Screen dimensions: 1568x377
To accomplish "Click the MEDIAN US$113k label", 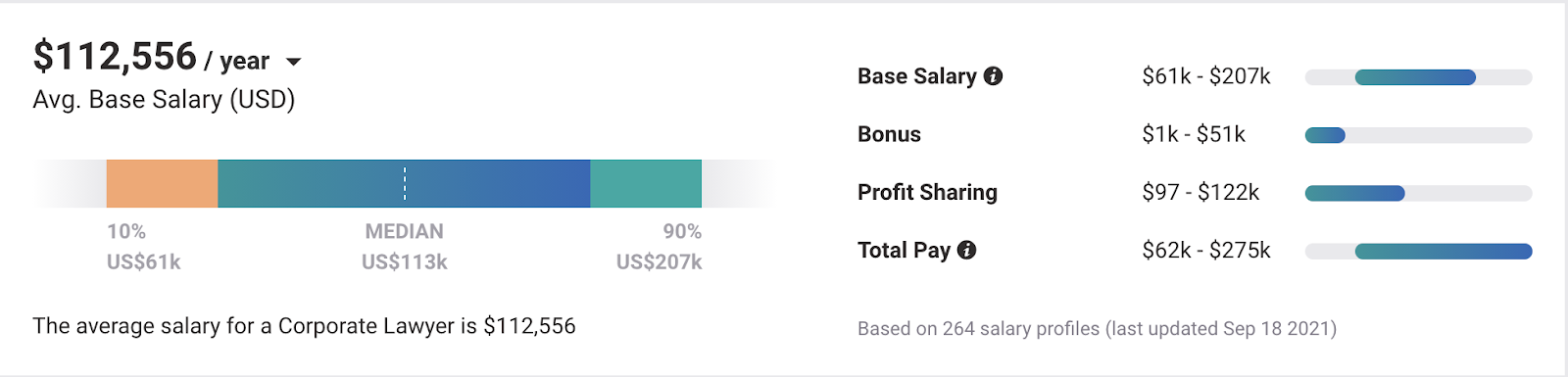I will tap(404, 247).
